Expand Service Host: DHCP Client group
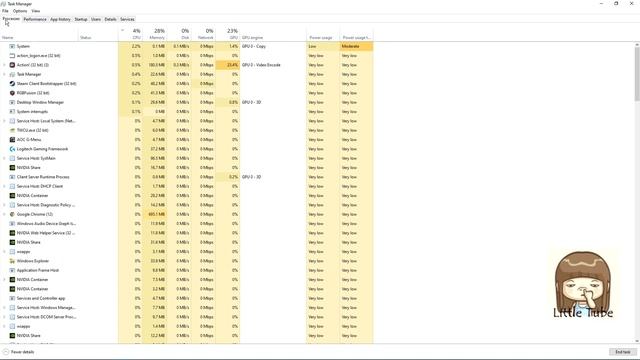The height and width of the screenshot is (360, 640). pos(4,186)
